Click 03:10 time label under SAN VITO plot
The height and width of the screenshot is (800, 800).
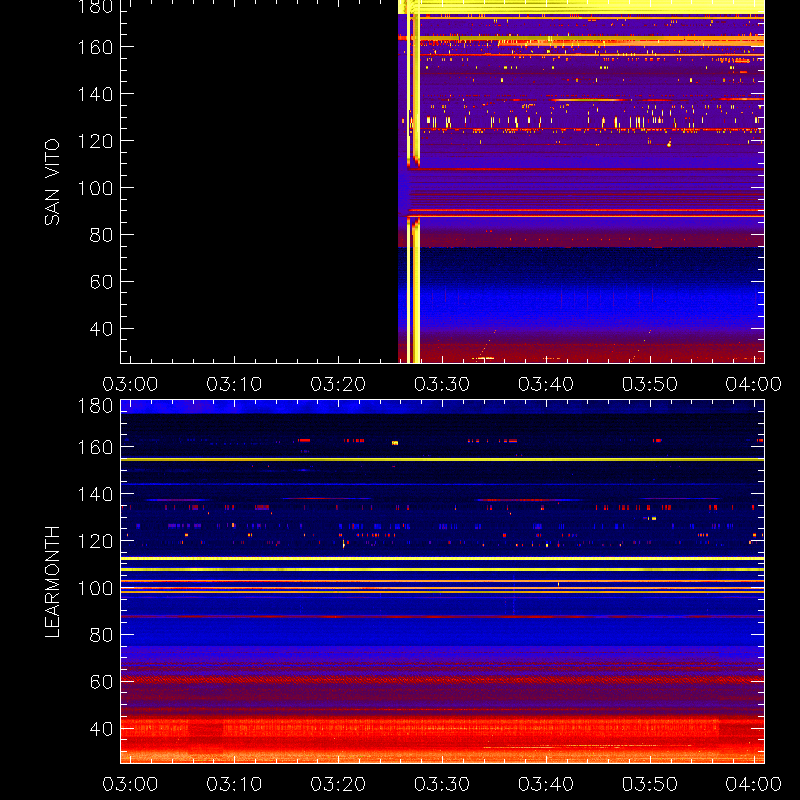[x=234, y=384]
